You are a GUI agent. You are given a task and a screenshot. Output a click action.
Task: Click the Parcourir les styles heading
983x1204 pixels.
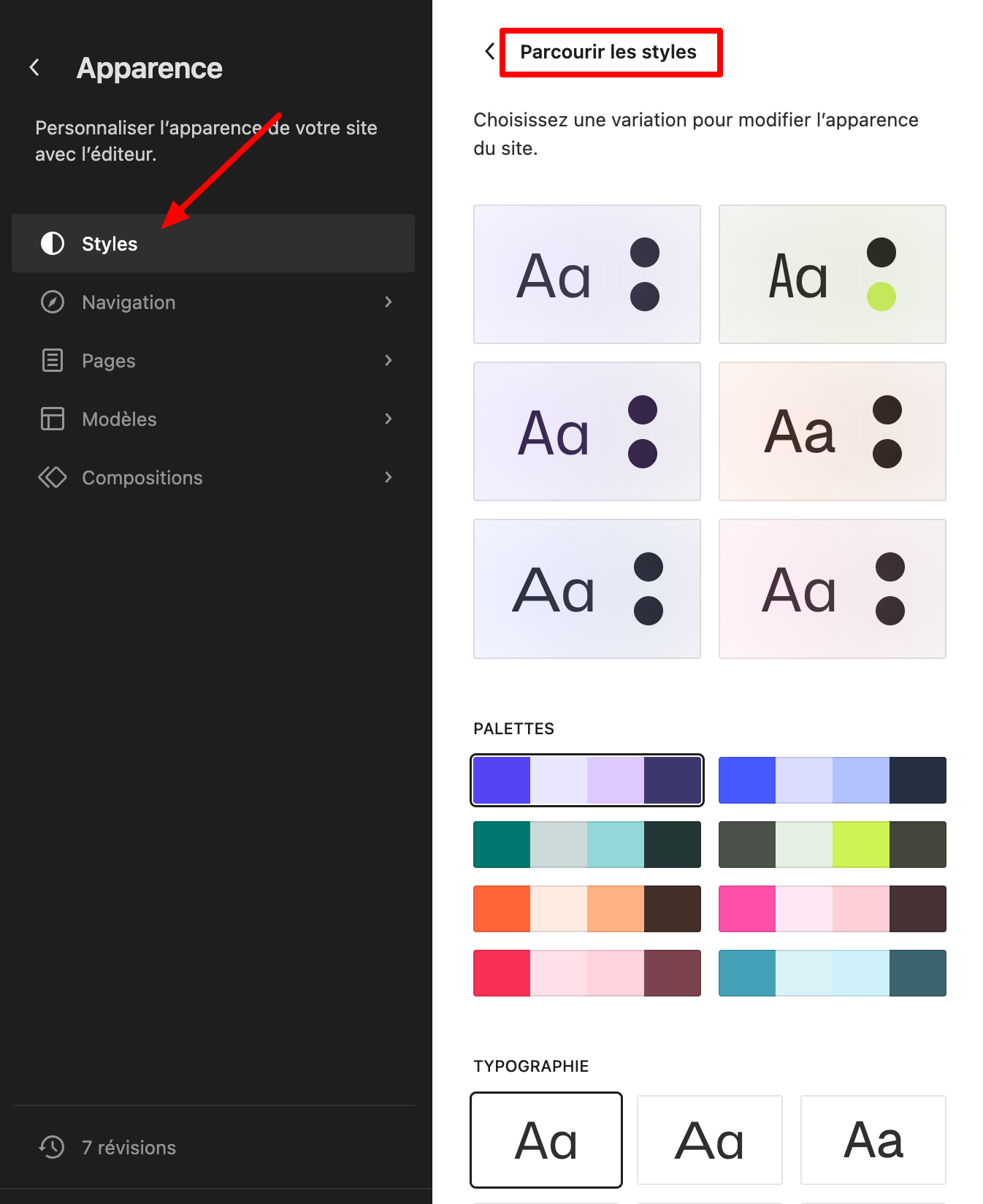[x=608, y=52]
